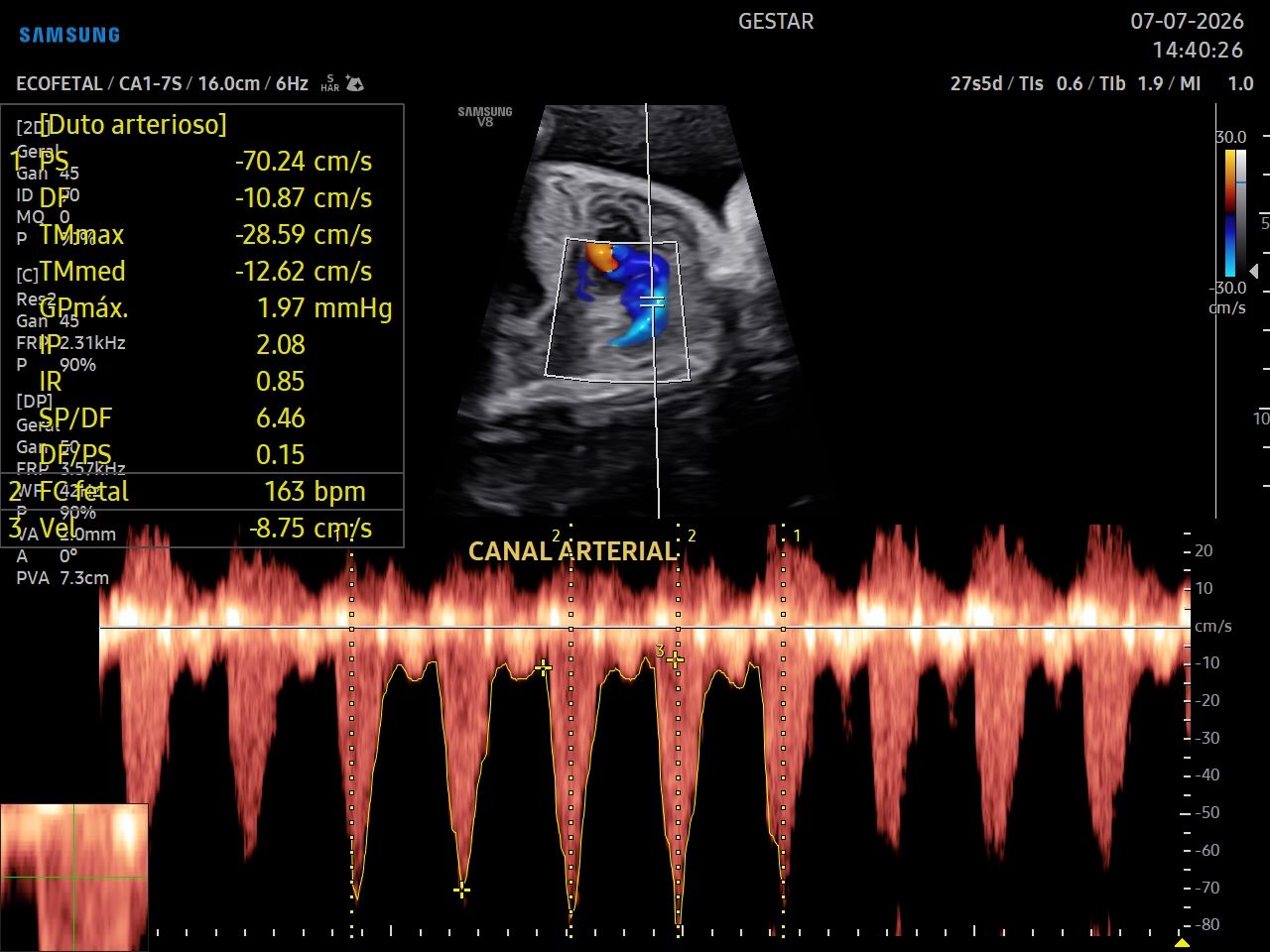Select the SP/DF value 6.46
The image size is (1270, 952).
[x=281, y=417]
